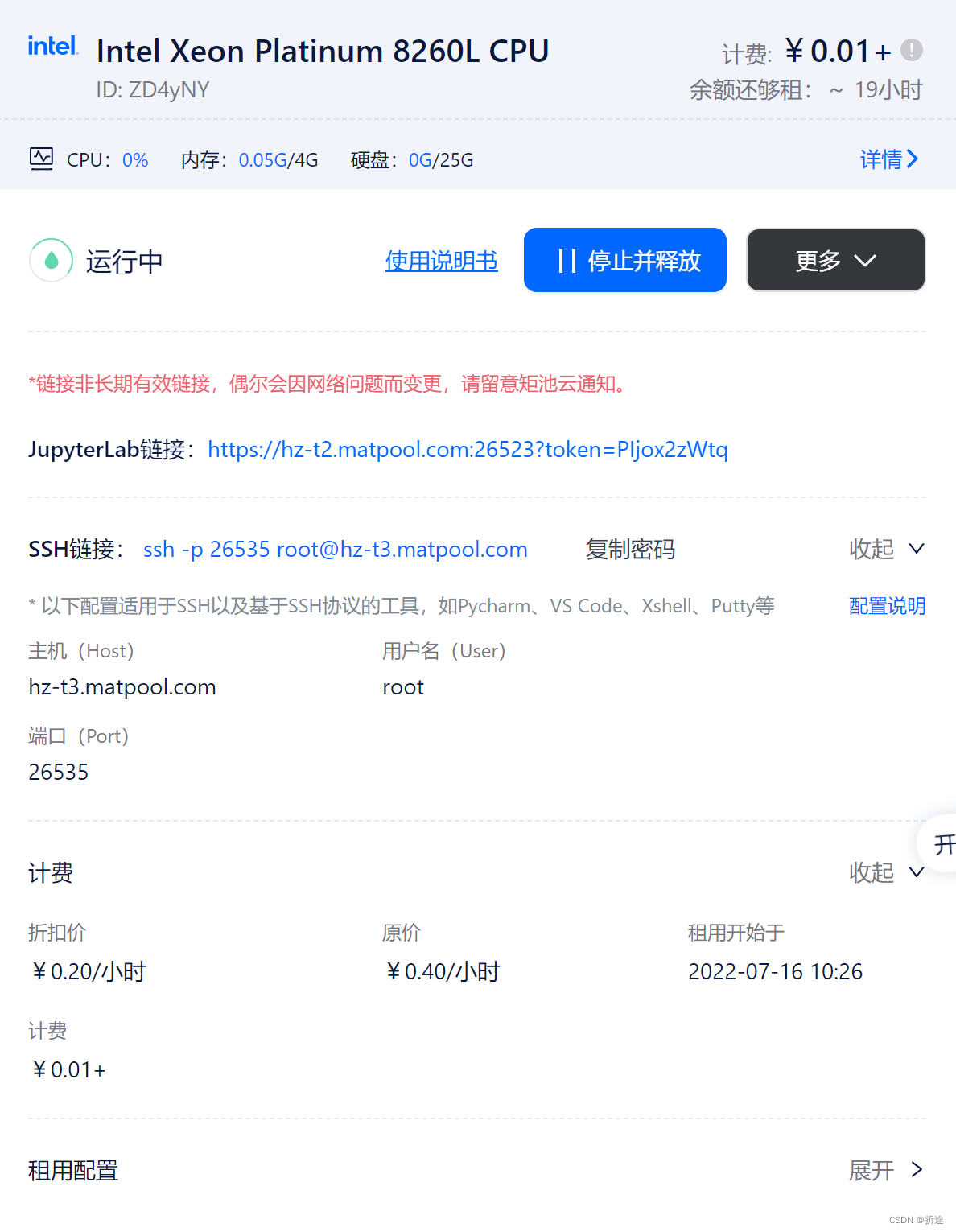Open the 使用说明书 manual link
Screen dimensions: 956x1232
tap(441, 261)
